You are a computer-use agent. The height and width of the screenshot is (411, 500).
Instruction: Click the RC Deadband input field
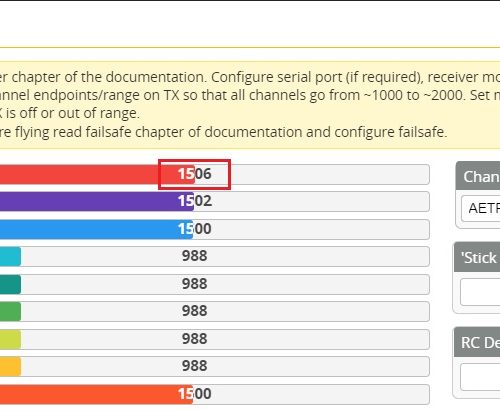480,377
